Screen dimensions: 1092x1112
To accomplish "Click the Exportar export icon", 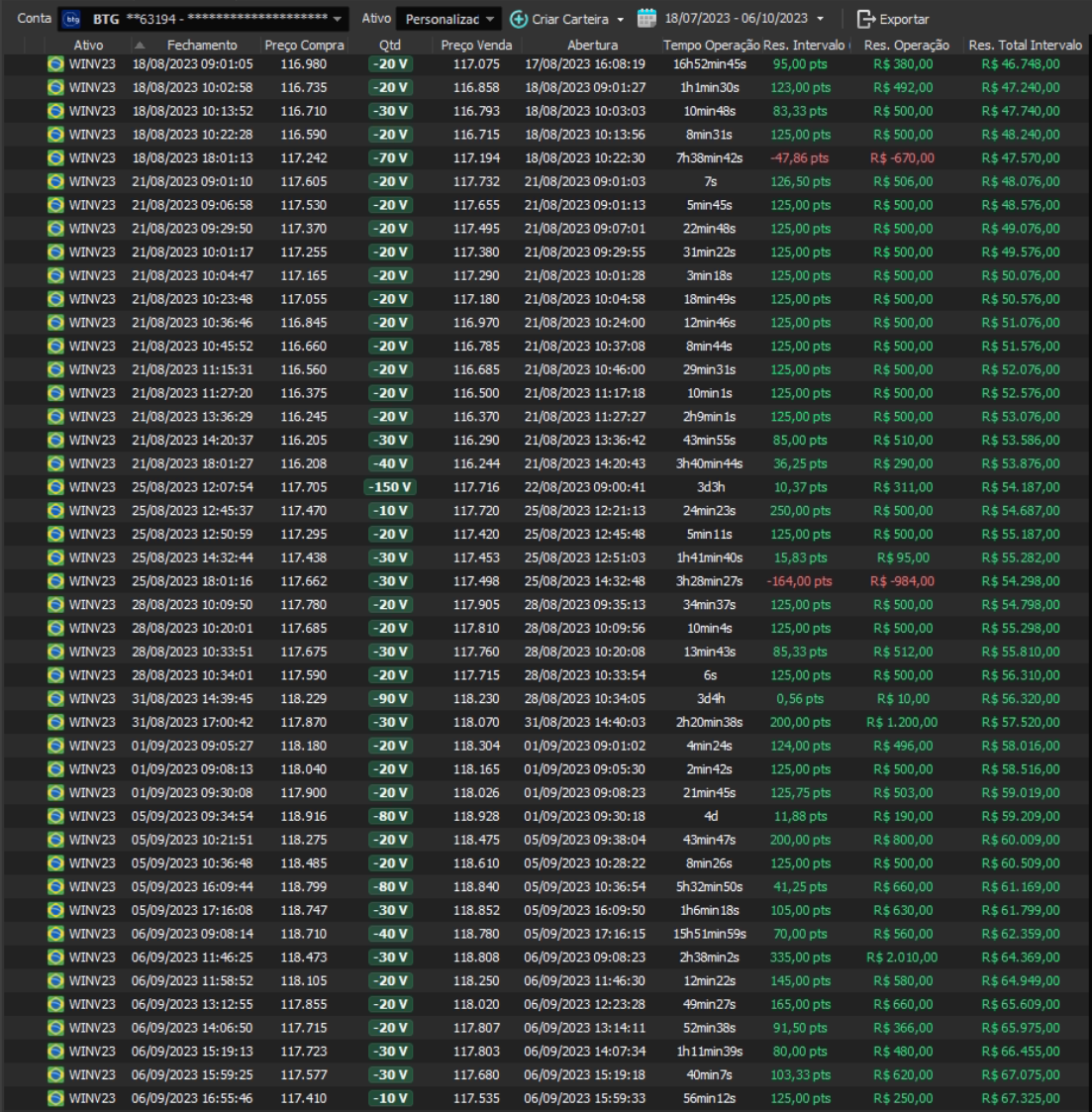I will [866, 19].
